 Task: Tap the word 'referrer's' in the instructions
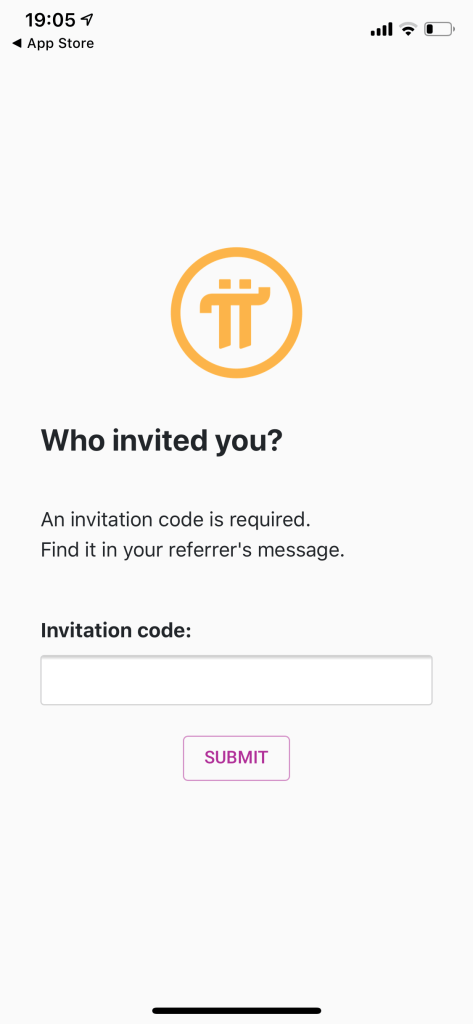pos(209,550)
